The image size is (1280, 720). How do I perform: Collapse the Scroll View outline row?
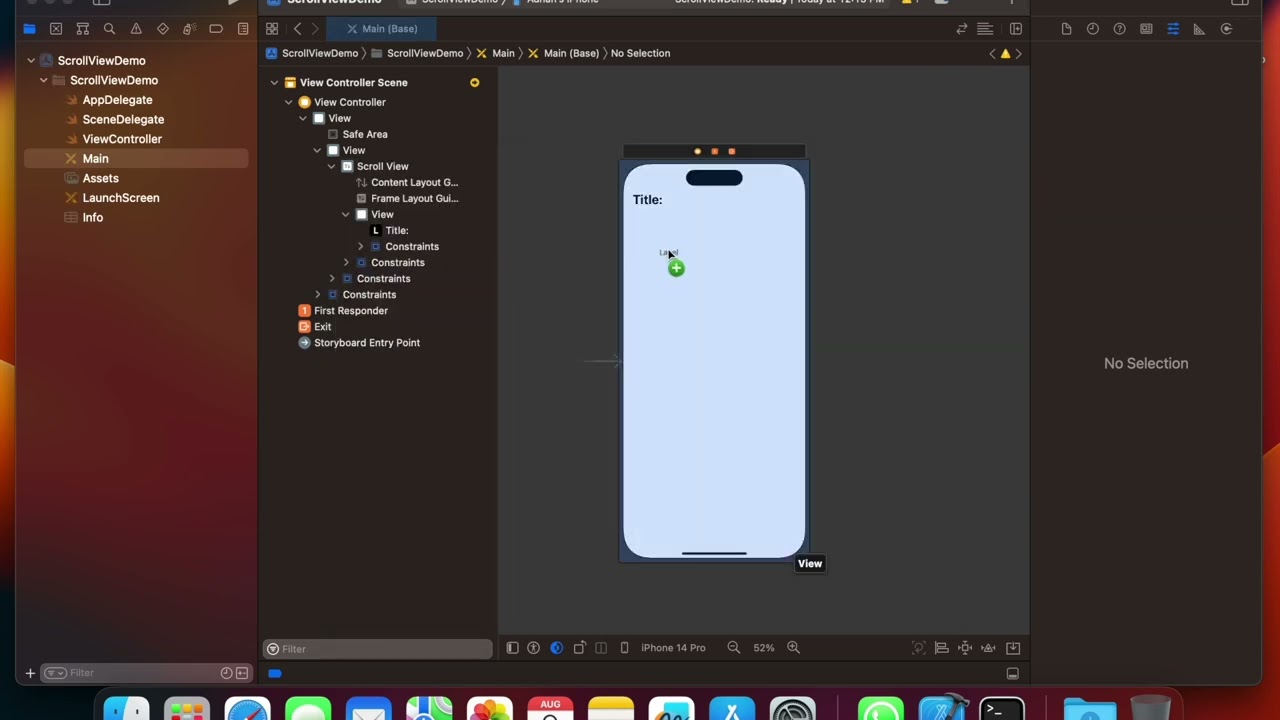point(331,166)
